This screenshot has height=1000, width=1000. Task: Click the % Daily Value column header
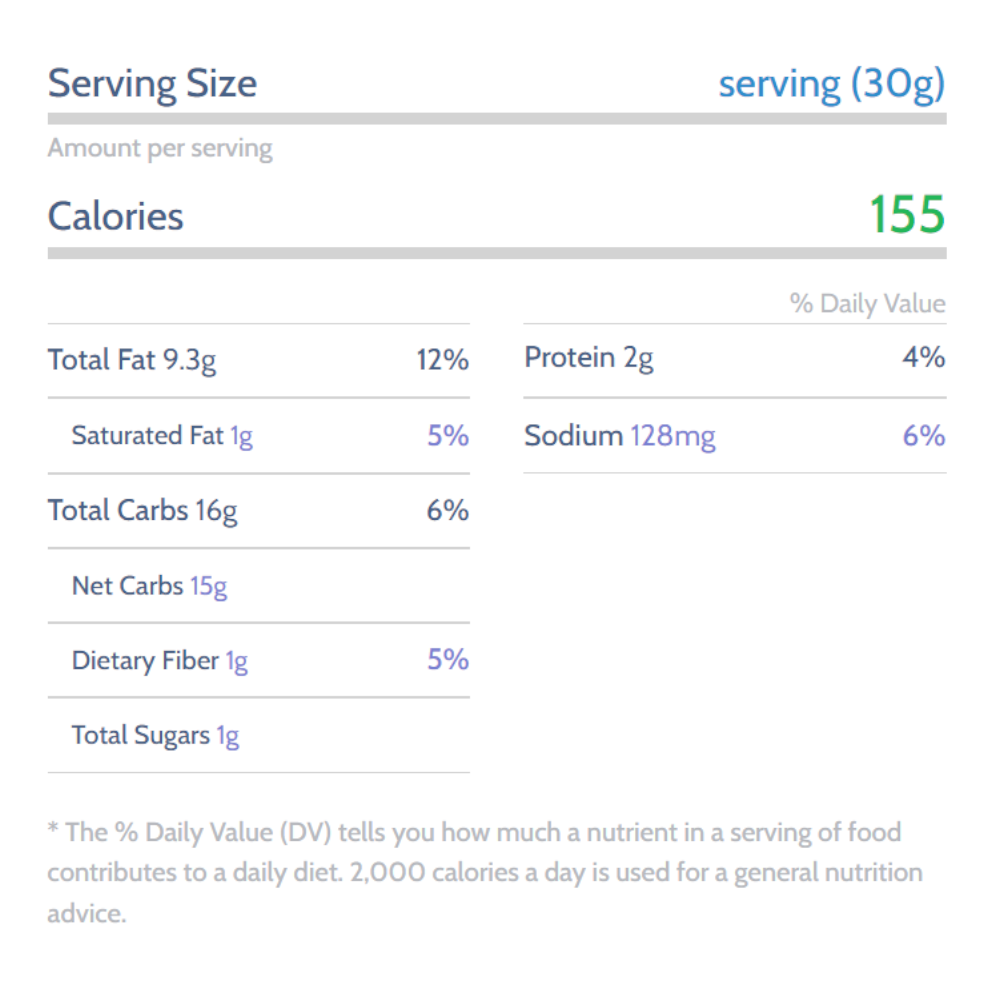[867, 304]
